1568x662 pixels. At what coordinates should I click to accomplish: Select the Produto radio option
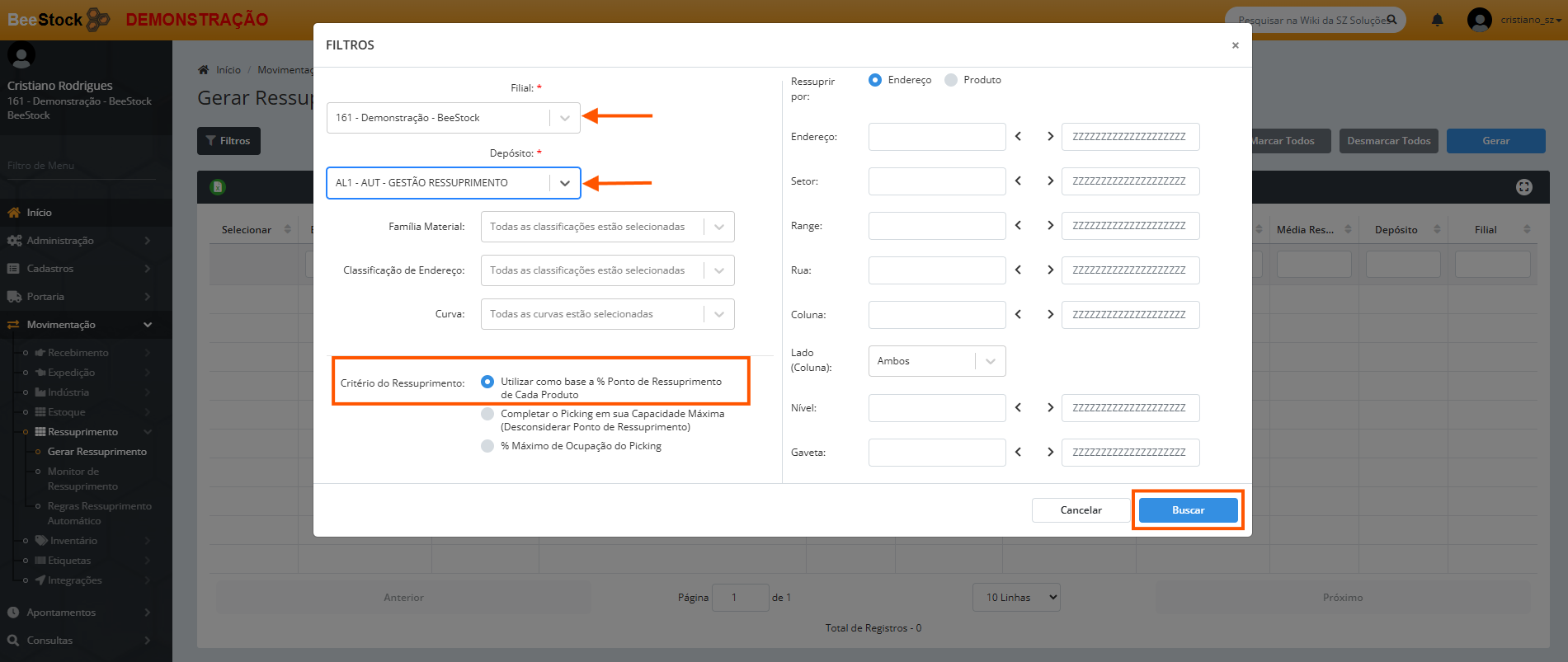(x=951, y=80)
